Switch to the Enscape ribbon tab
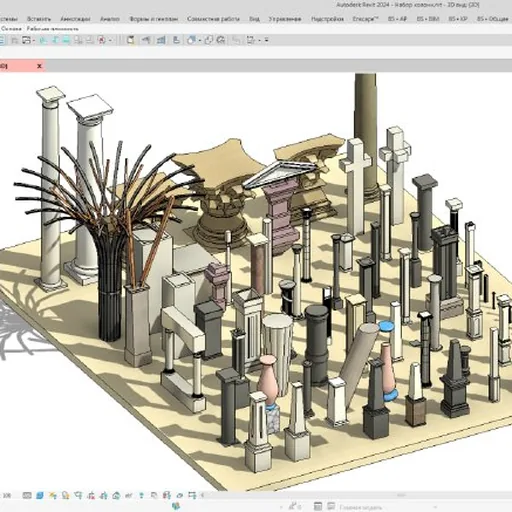This screenshot has width=512, height=512. [x=365, y=19]
